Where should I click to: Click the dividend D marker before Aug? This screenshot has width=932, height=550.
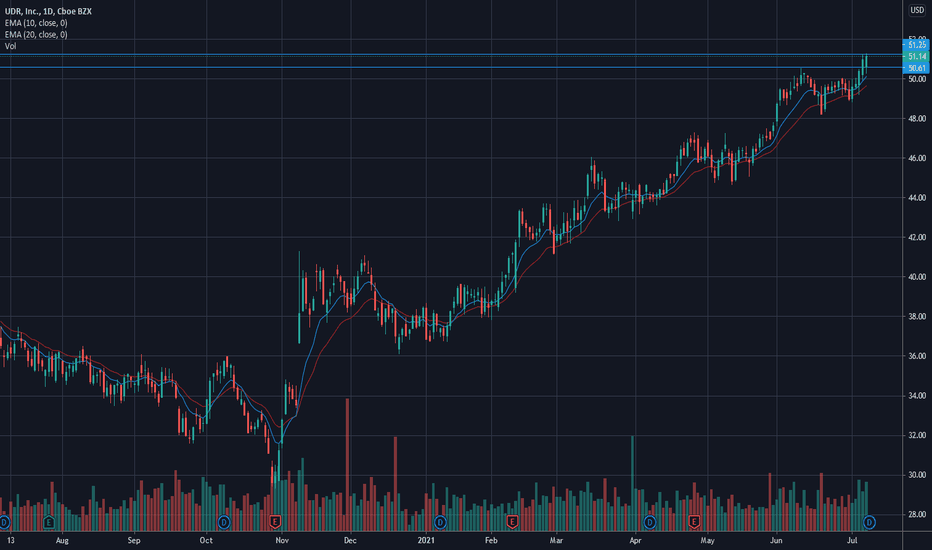coord(4,523)
